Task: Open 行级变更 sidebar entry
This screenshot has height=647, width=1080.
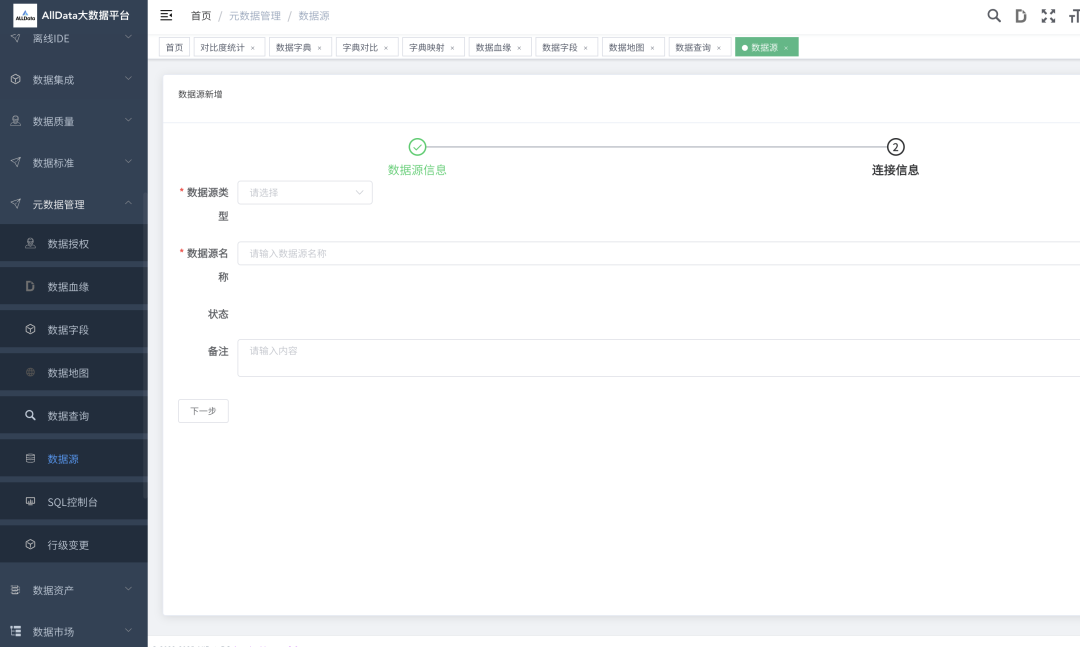Action: (68, 545)
